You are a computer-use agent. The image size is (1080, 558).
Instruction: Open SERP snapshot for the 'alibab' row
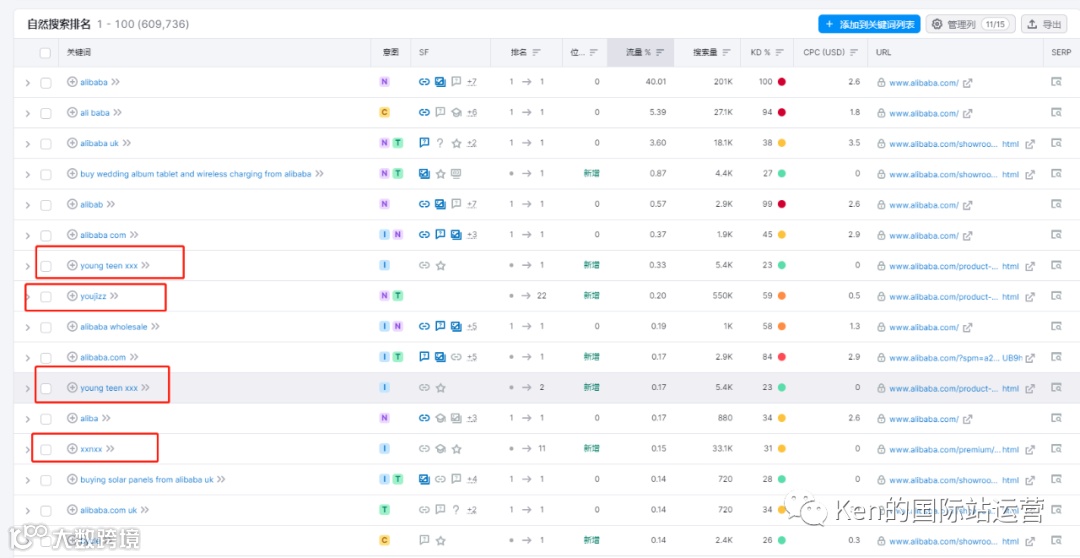(x=1056, y=204)
